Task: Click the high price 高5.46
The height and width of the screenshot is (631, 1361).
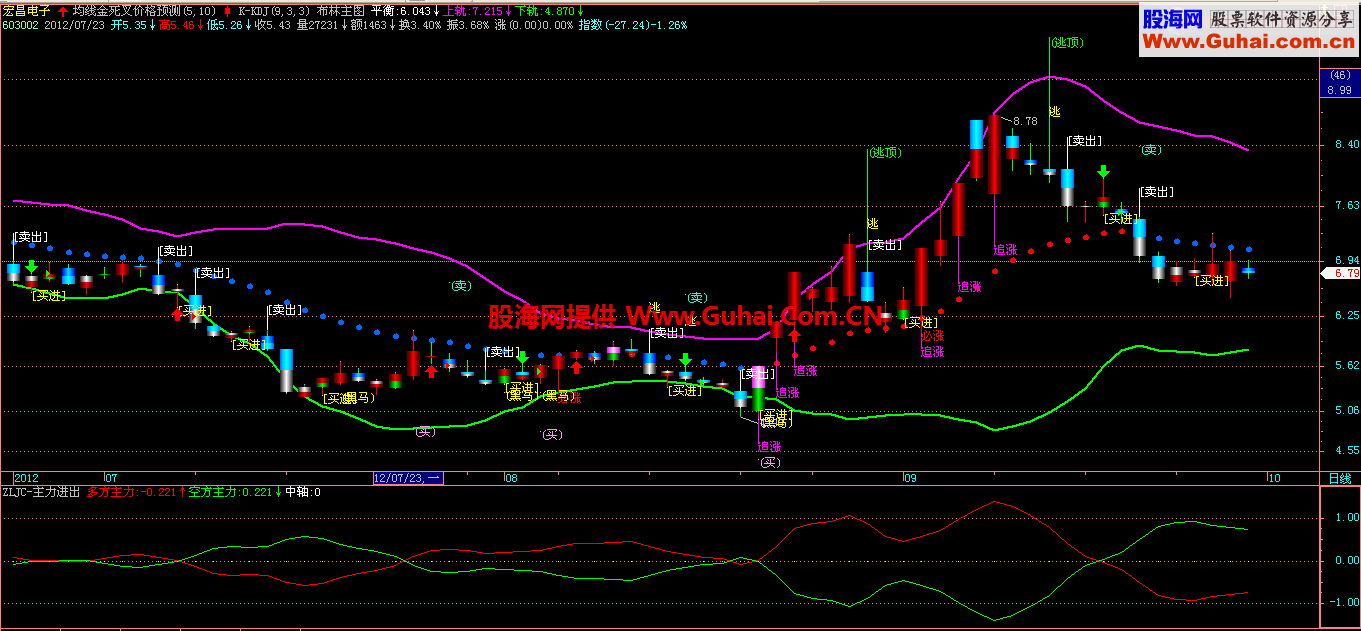Action: (176, 24)
